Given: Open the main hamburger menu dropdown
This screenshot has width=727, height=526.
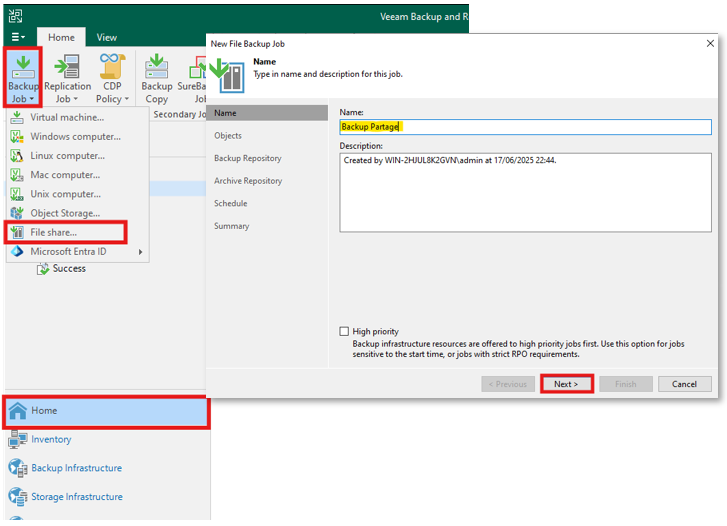Looking at the screenshot, I should click(x=19, y=37).
